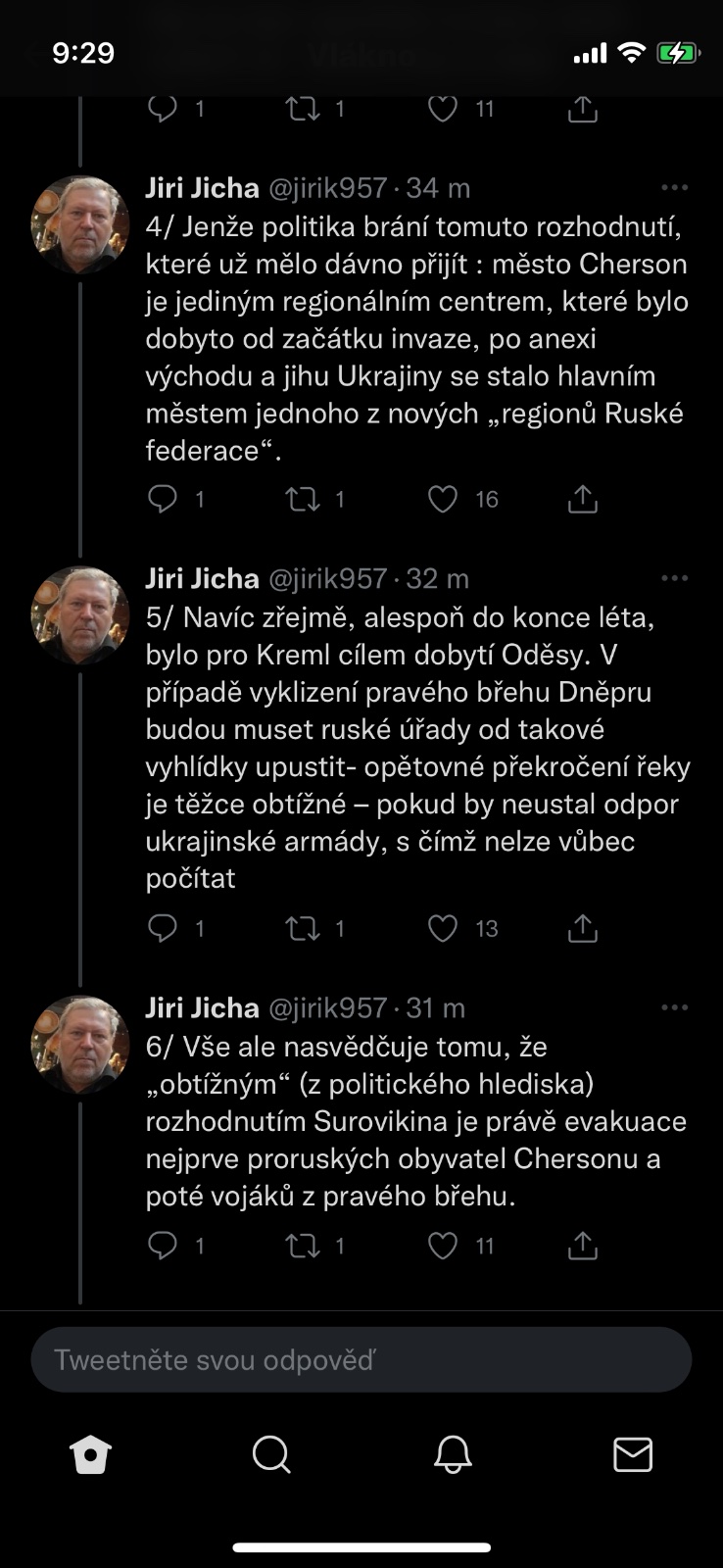The height and width of the screenshot is (1568, 723).
Task: Share tweet 6/ about Surovikin
Action: 583,1246
